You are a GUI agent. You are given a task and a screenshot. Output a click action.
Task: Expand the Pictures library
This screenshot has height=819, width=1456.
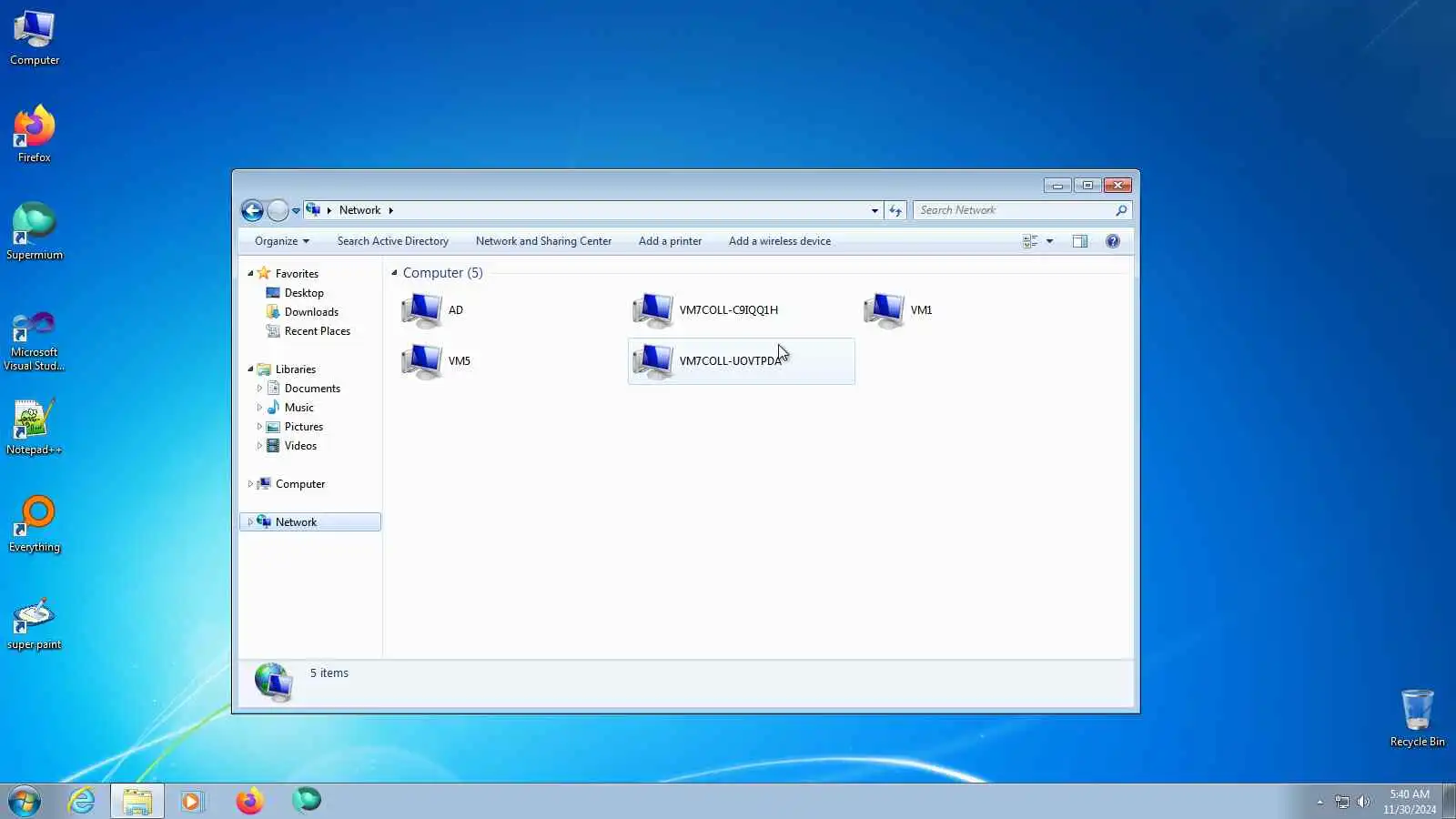[259, 427]
